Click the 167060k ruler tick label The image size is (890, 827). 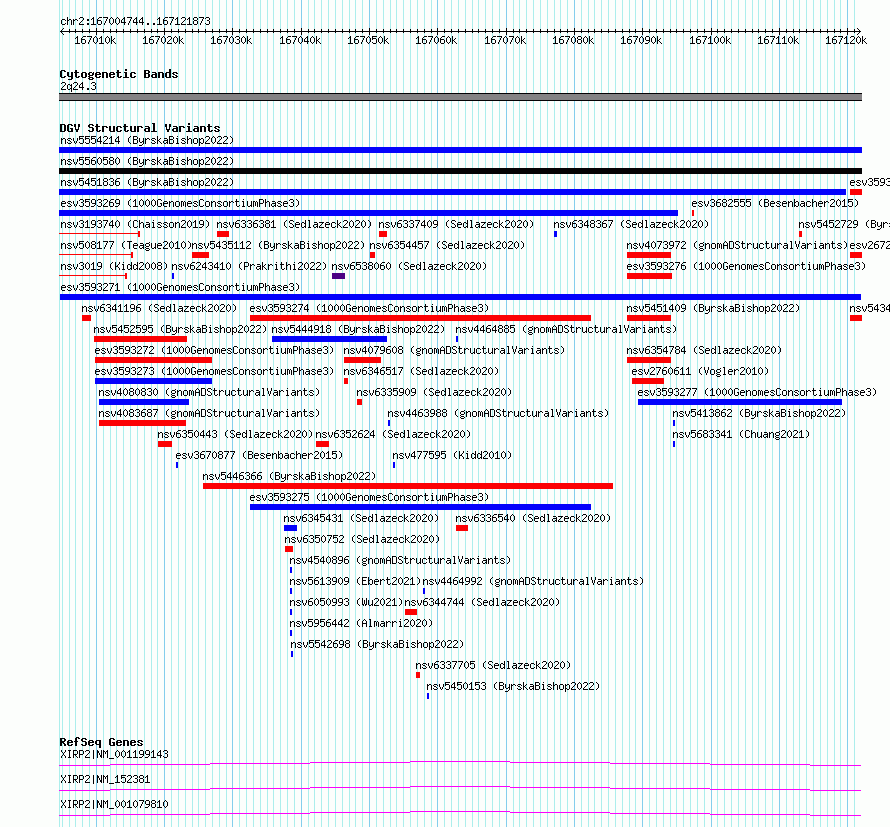tap(436, 41)
